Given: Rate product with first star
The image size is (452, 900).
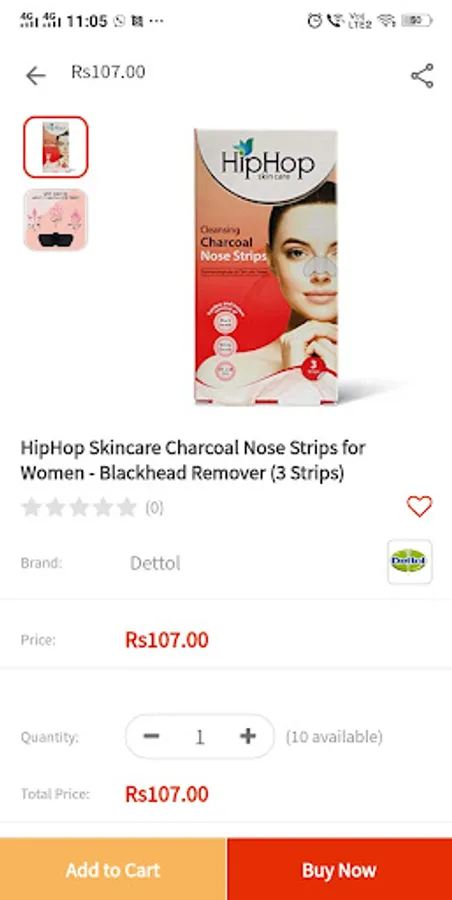Looking at the screenshot, I should tap(31, 507).
